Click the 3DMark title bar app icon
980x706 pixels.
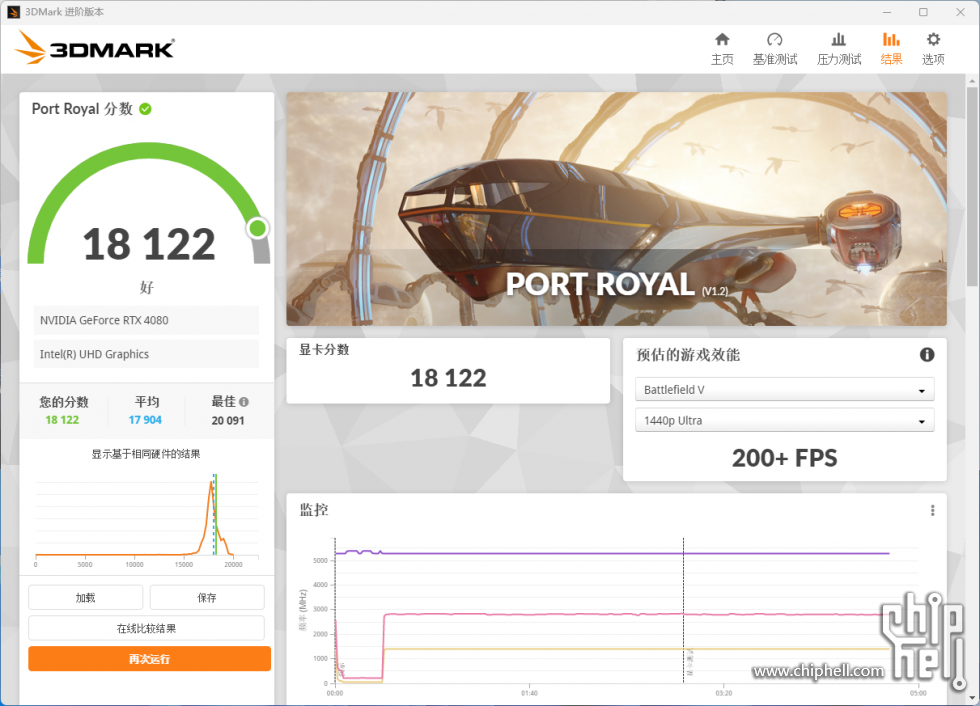tap(13, 12)
